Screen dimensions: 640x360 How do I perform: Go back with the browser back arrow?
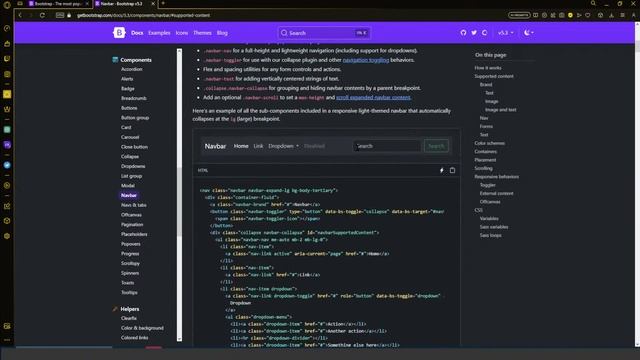(x=20, y=15)
